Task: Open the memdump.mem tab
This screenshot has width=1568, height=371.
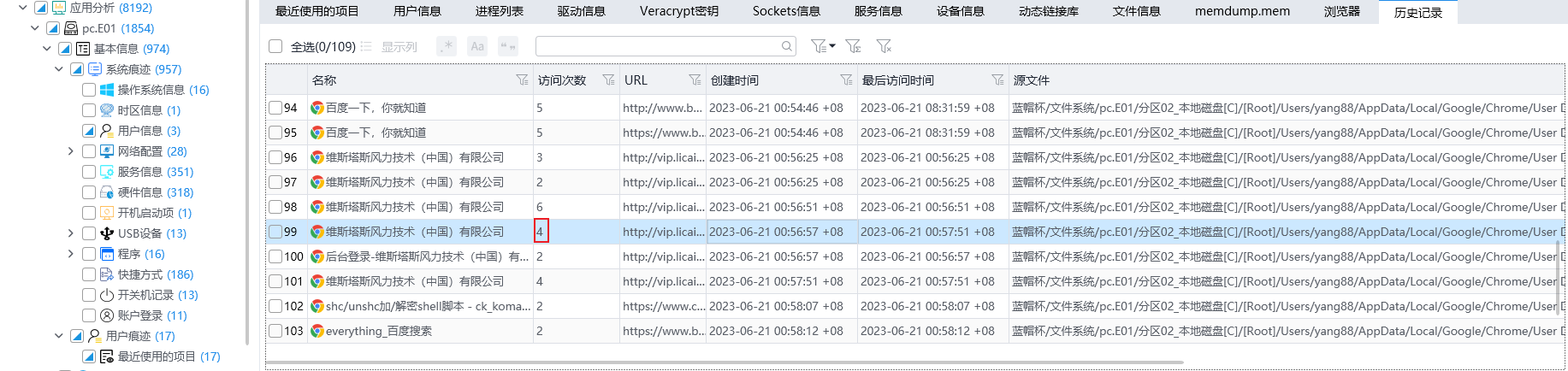Action: pyautogui.click(x=1242, y=11)
